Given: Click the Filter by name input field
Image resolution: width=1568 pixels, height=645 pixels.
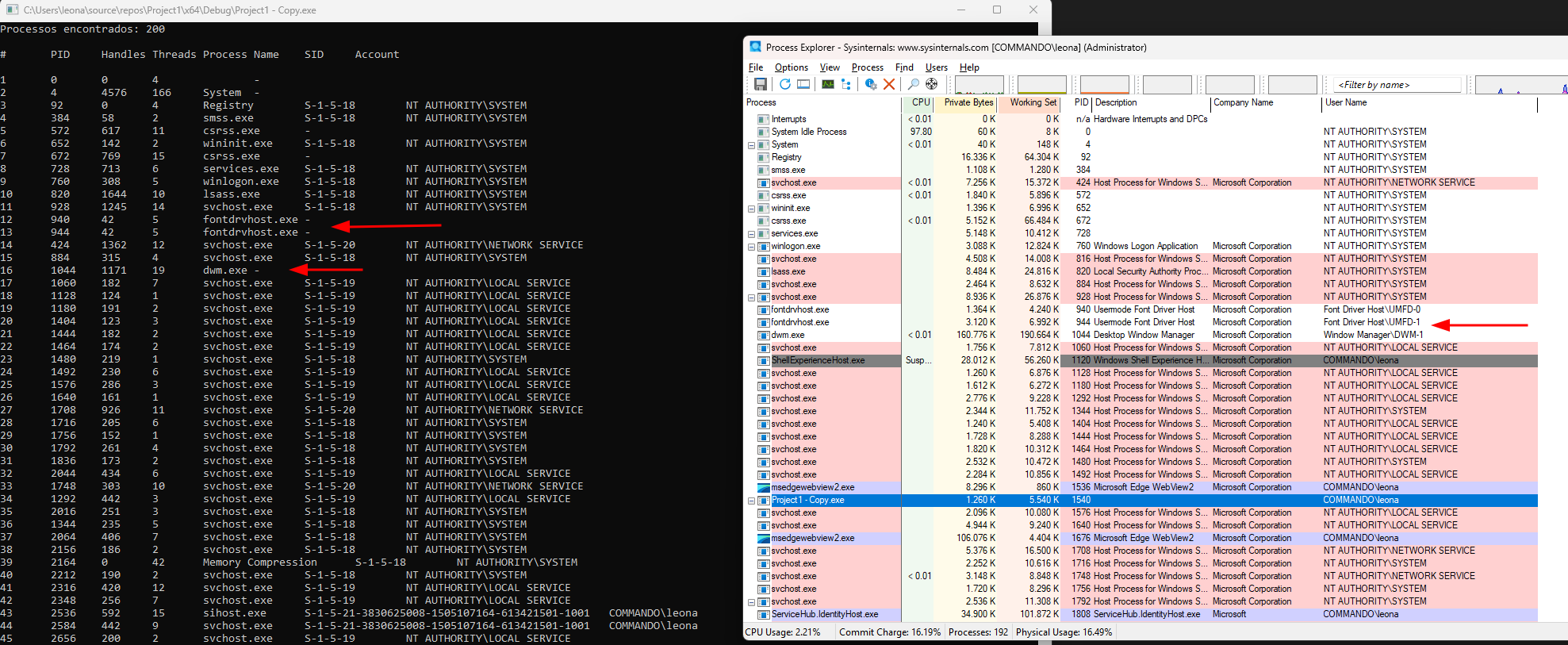Looking at the screenshot, I should 1397,85.
